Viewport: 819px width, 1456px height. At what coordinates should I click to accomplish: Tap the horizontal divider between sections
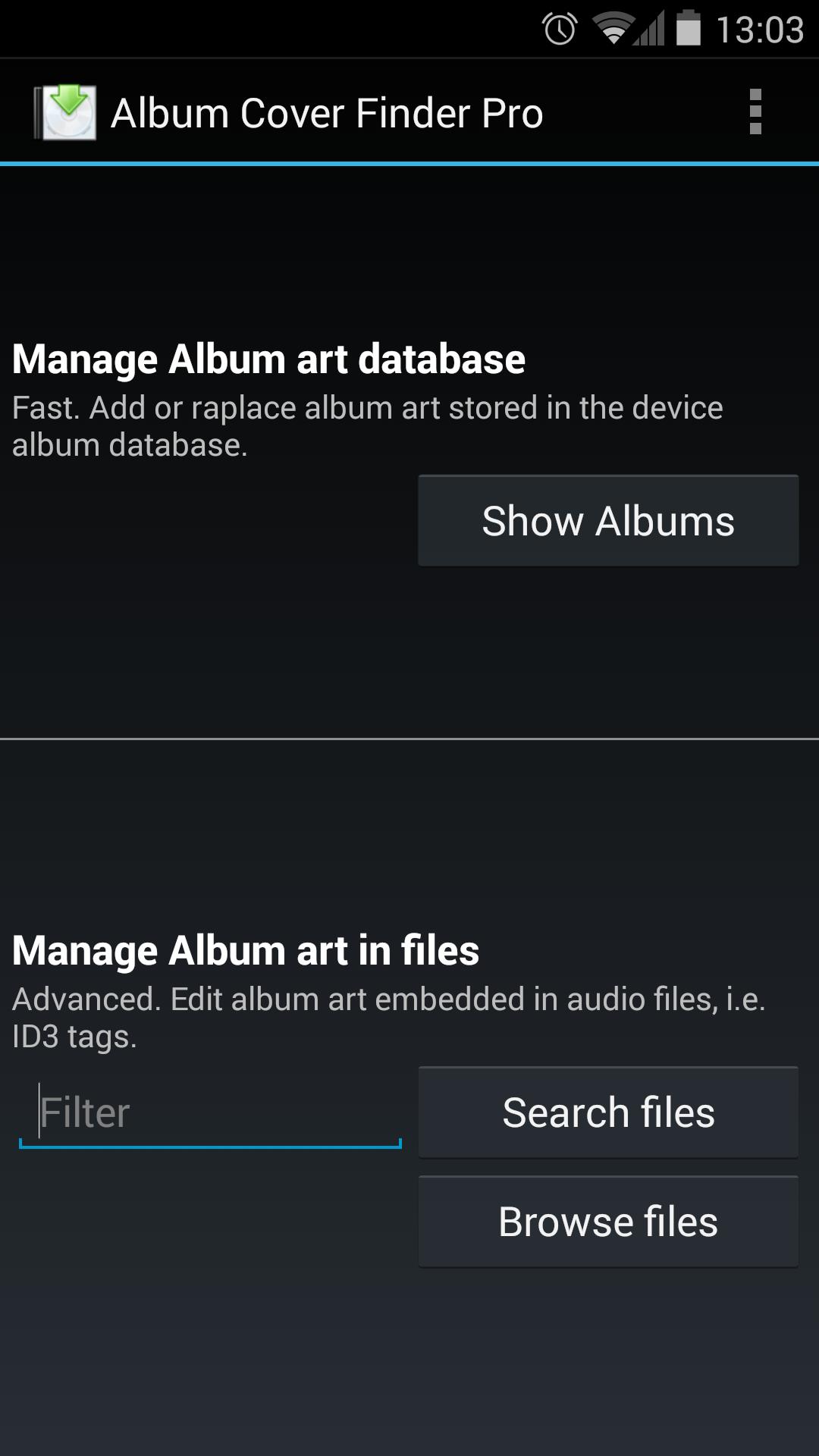pyautogui.click(x=409, y=739)
